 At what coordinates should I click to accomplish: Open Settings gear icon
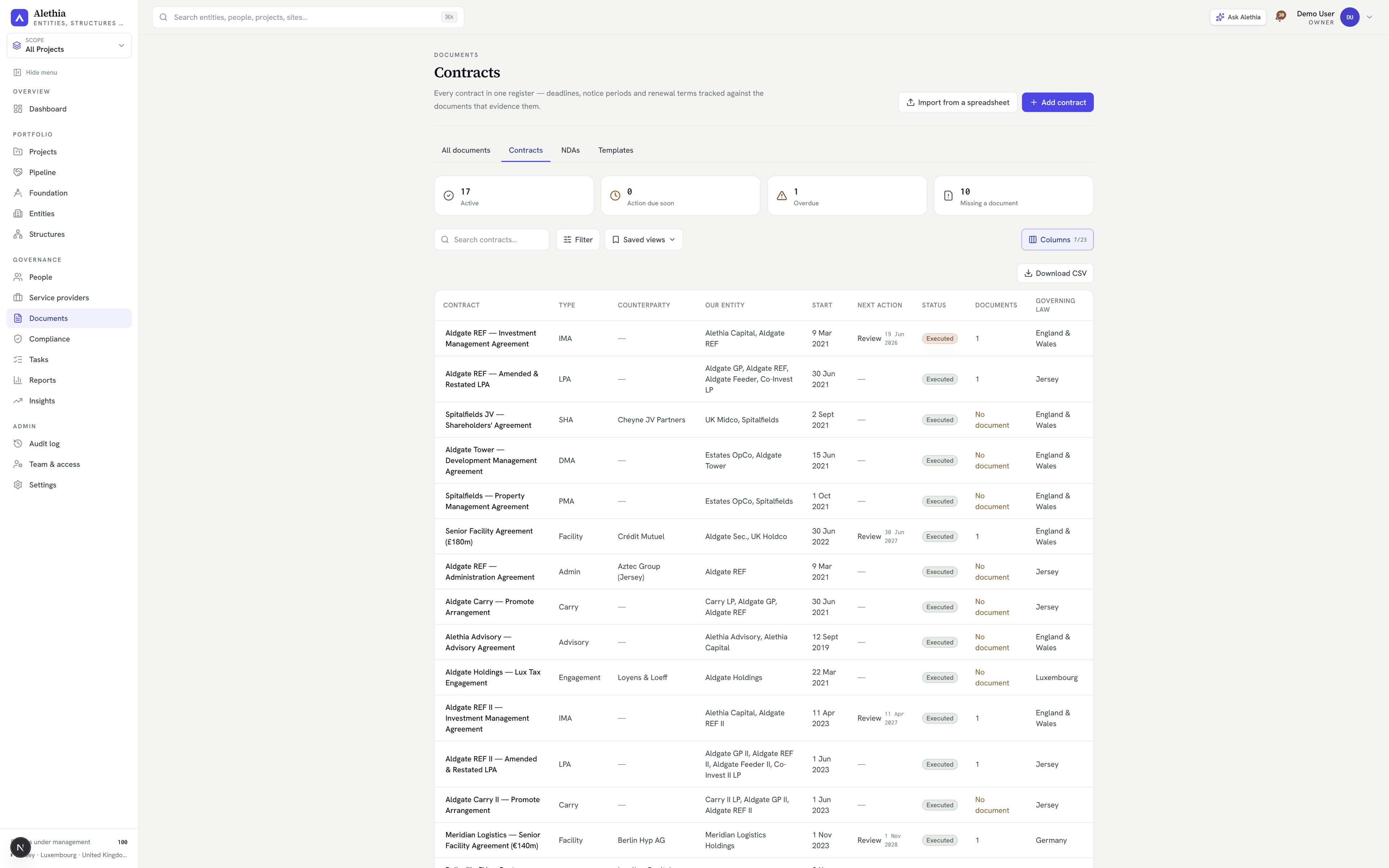18,485
